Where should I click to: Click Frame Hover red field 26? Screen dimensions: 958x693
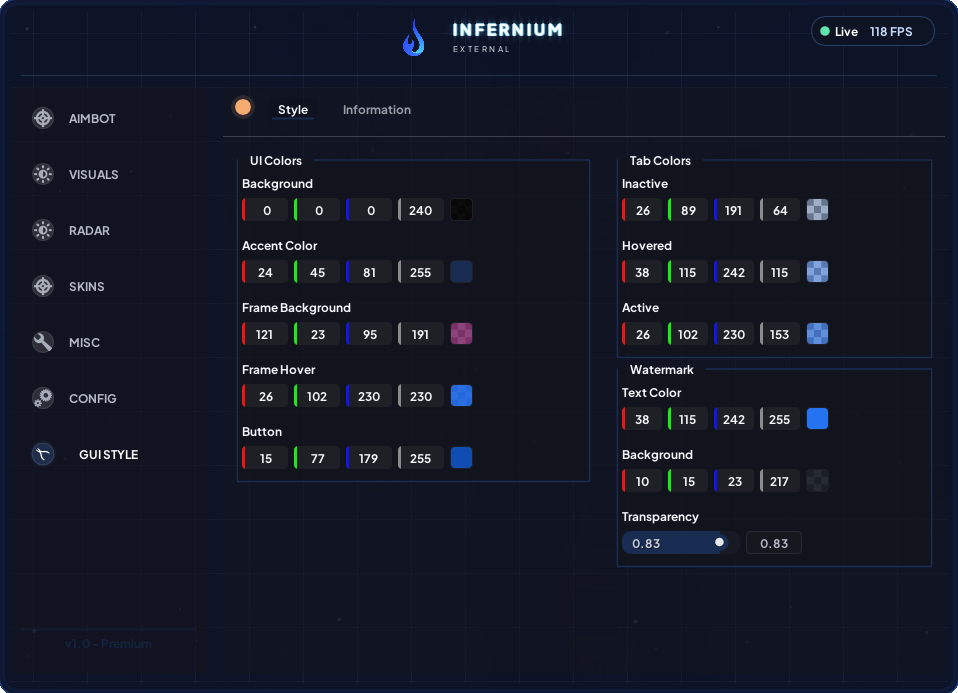(265, 397)
